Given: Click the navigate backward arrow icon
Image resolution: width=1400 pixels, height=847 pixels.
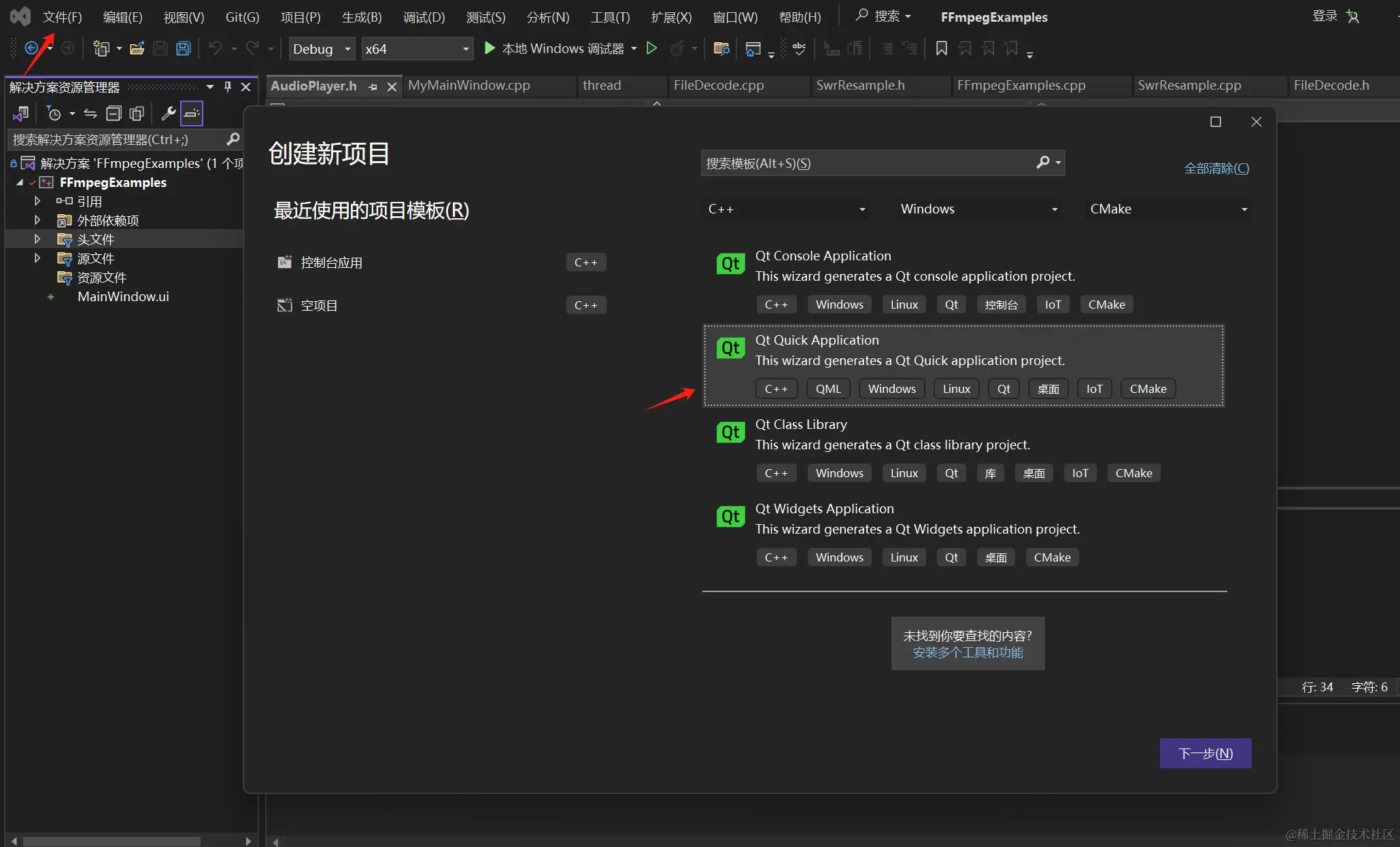Looking at the screenshot, I should click(31, 48).
